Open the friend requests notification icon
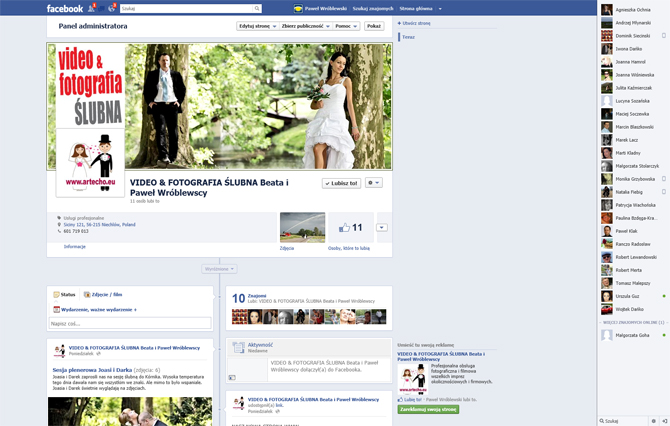 click(91, 8)
